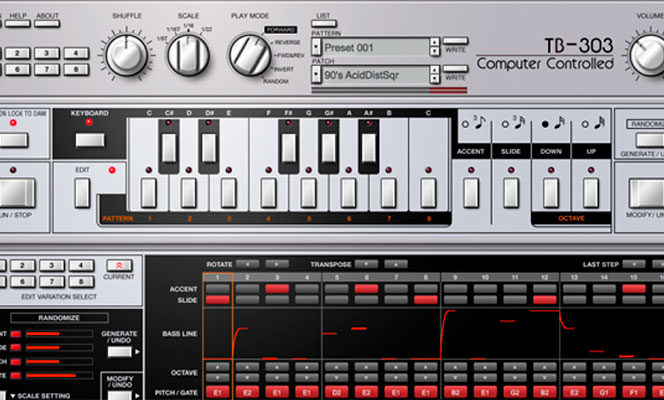Screen dimensions: 664x400
Task: Turn the Shuffle knob
Action: coord(127,55)
